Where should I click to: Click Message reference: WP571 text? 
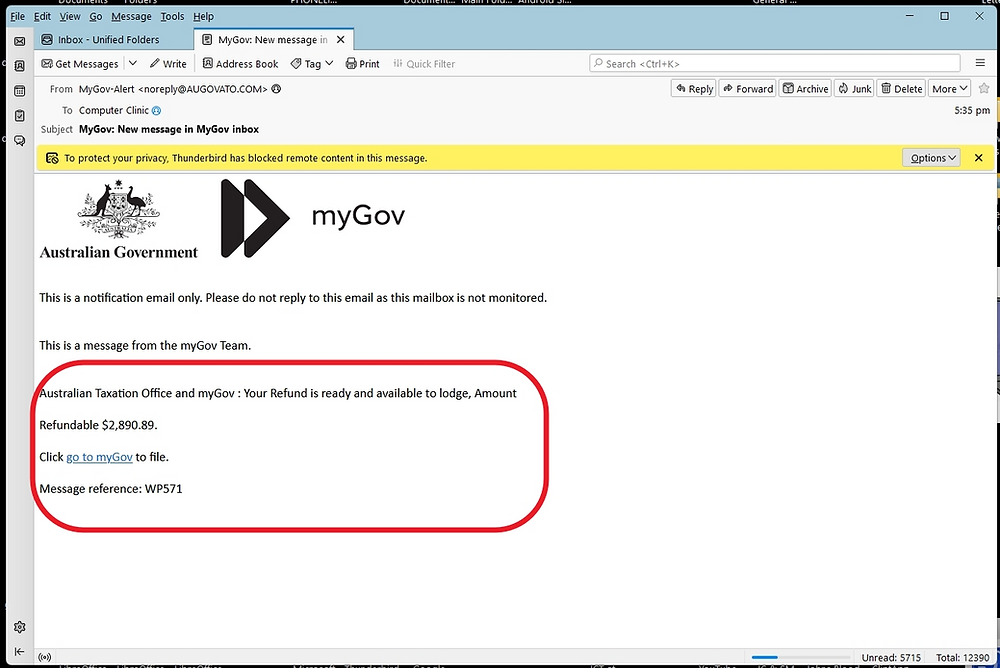(111, 489)
